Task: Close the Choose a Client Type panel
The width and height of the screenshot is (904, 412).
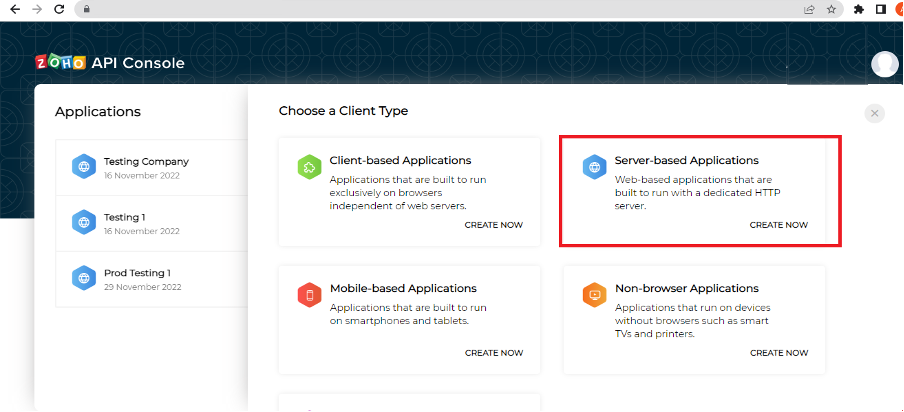Action: [875, 114]
